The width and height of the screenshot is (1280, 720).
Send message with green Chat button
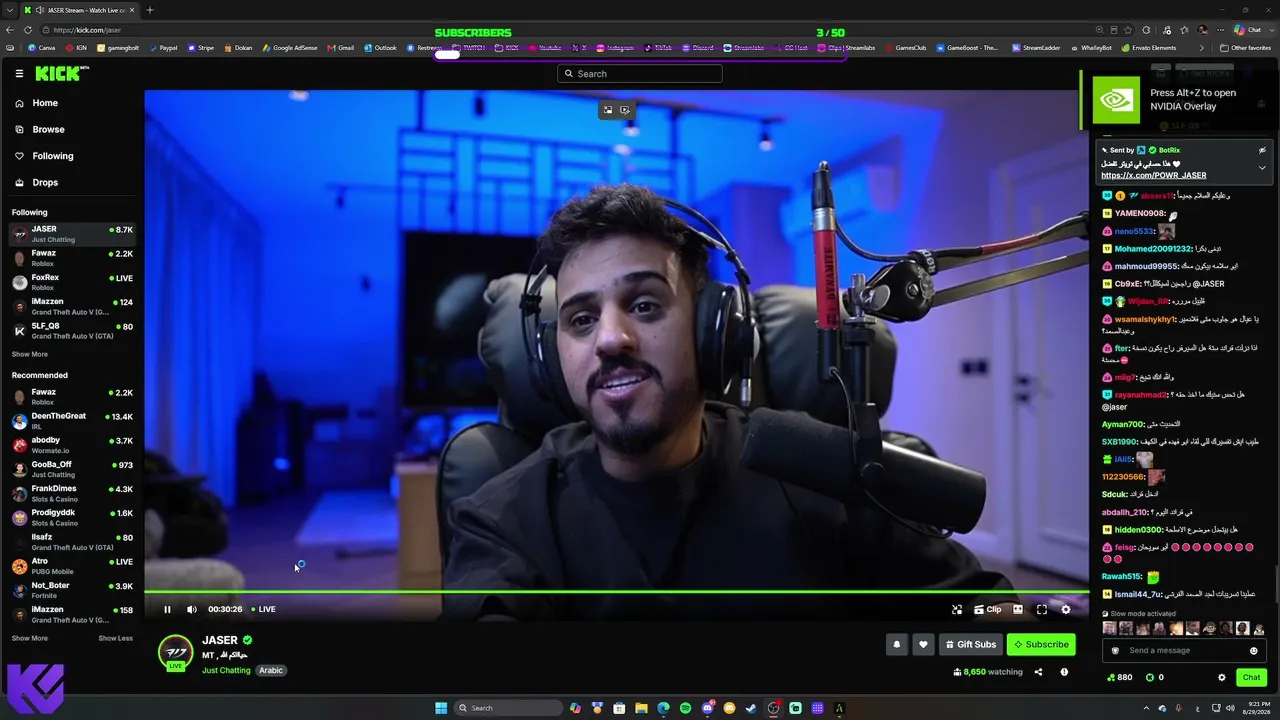(x=1251, y=677)
